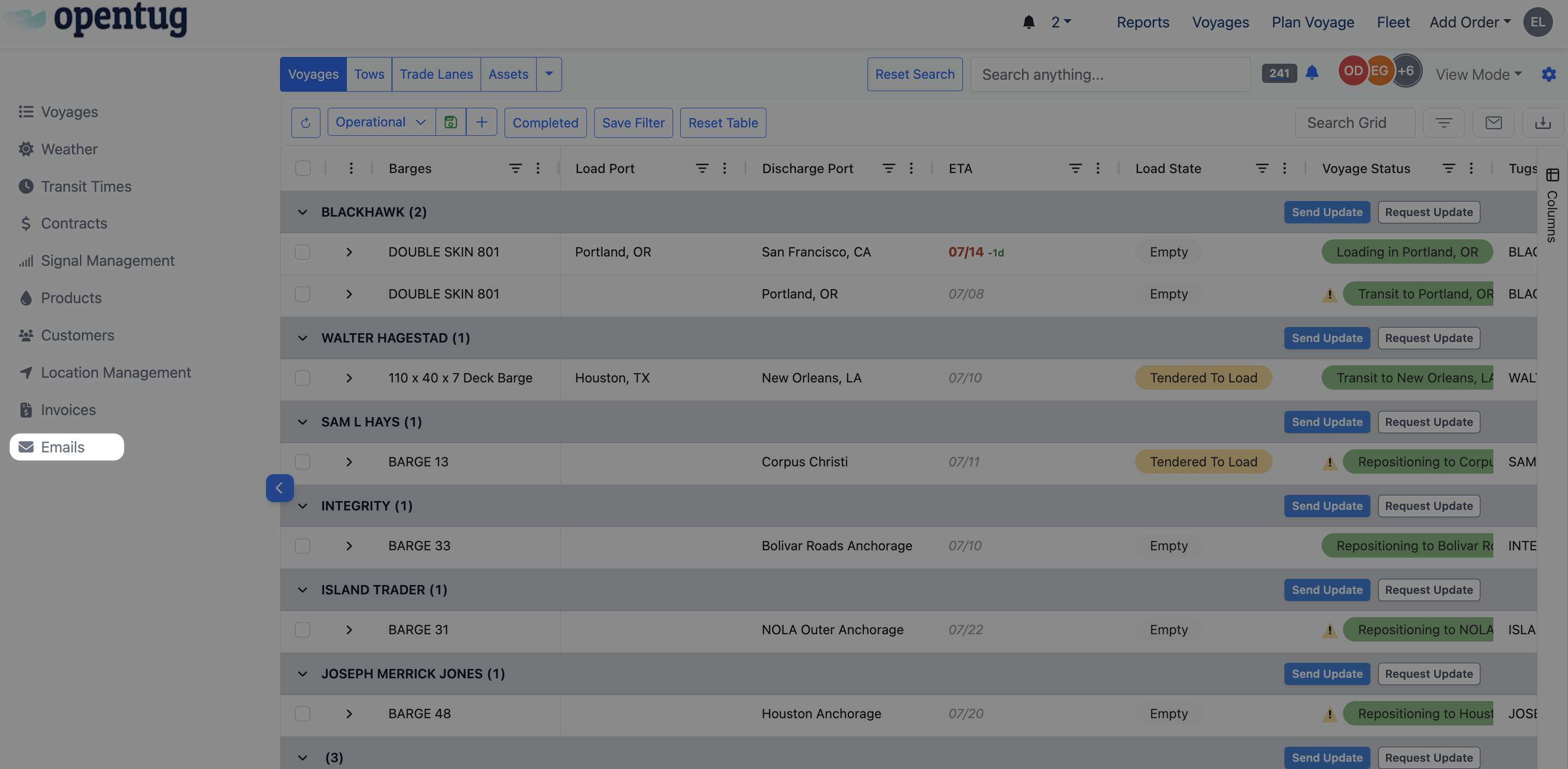Click the Voyage Status column filter icon
The height and width of the screenshot is (769, 1568).
1449,168
